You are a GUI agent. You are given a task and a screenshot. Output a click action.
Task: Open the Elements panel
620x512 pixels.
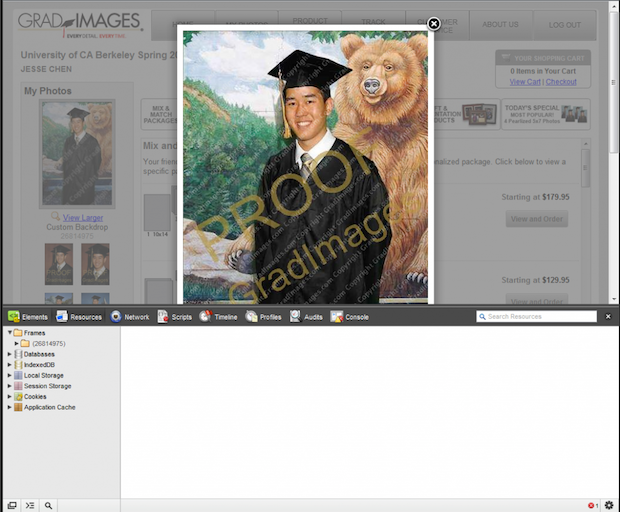(x=28, y=317)
